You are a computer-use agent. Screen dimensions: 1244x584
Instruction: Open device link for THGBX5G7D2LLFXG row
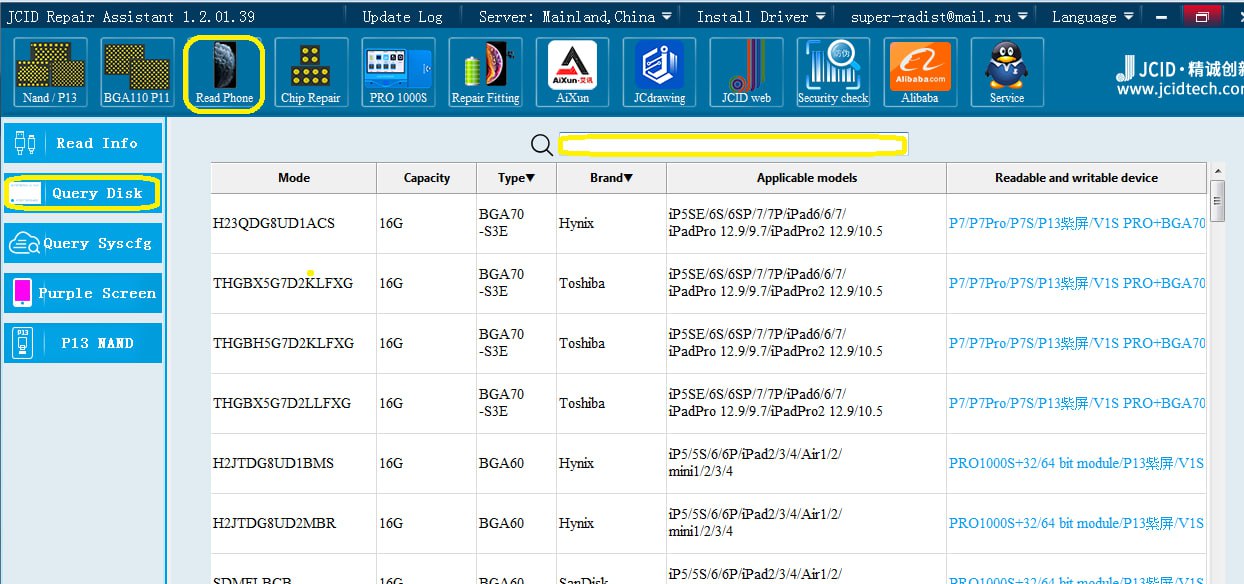1077,403
